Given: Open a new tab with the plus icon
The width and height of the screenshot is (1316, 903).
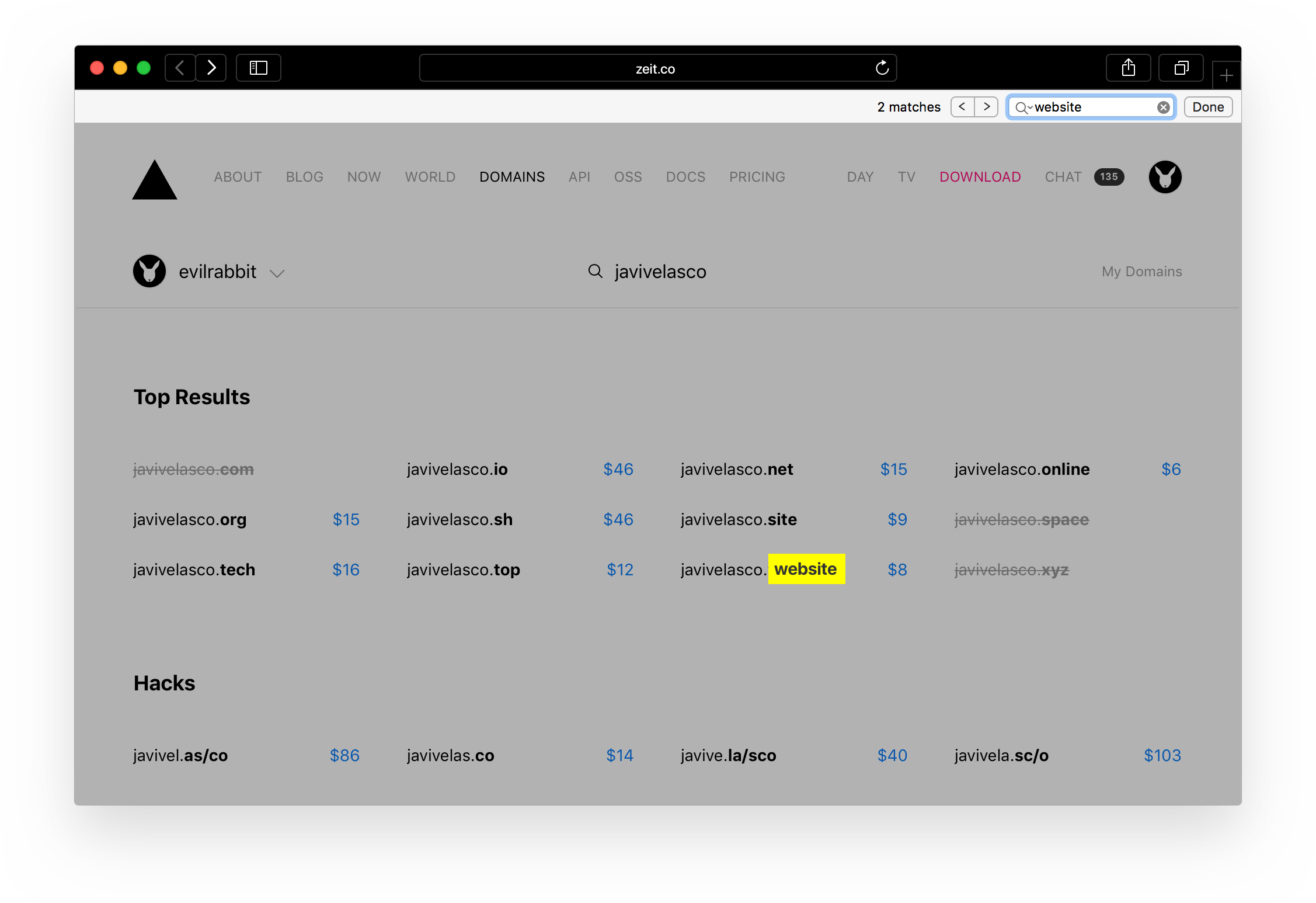Looking at the screenshot, I should (x=1226, y=75).
